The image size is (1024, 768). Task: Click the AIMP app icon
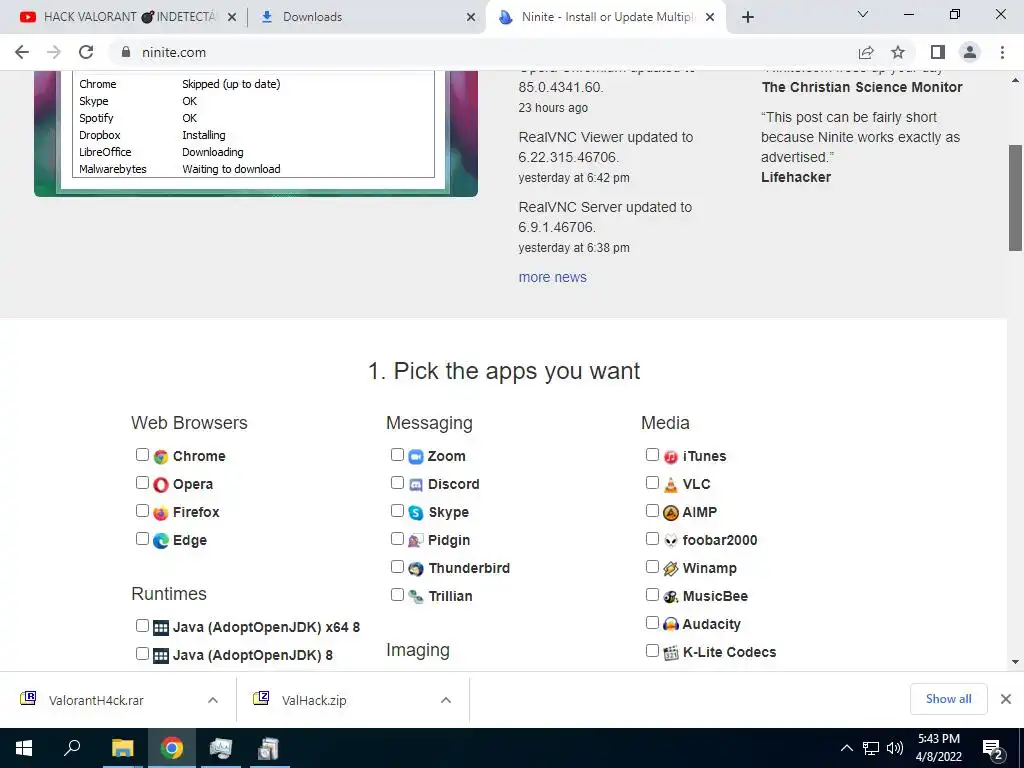(x=671, y=513)
